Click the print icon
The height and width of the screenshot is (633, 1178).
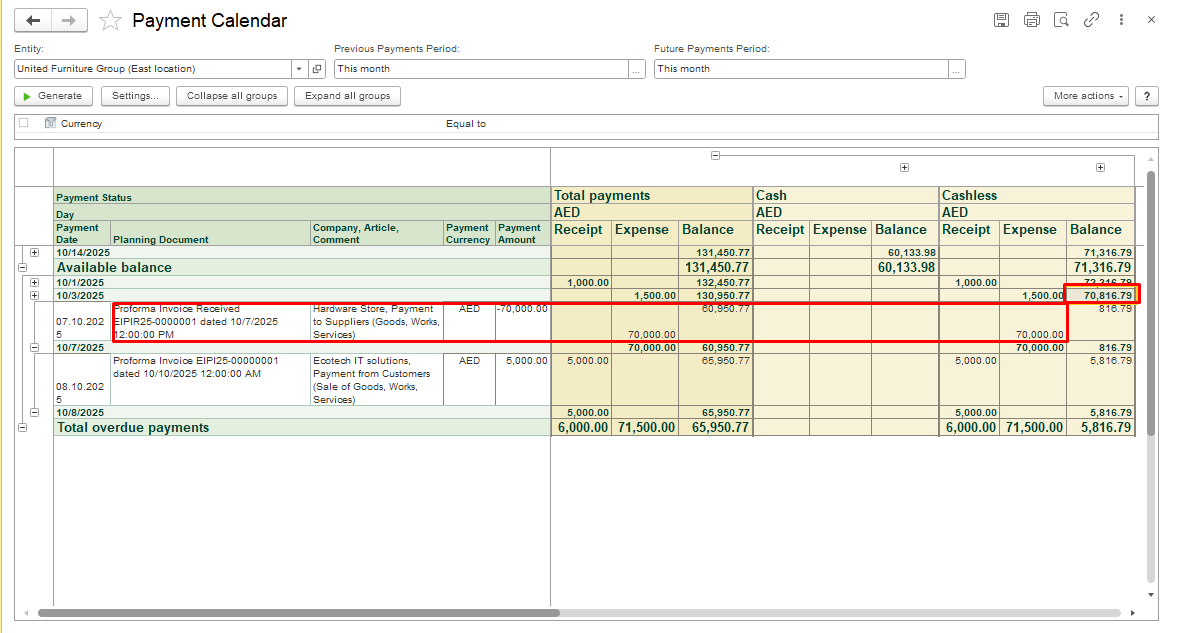[x=1031, y=20]
